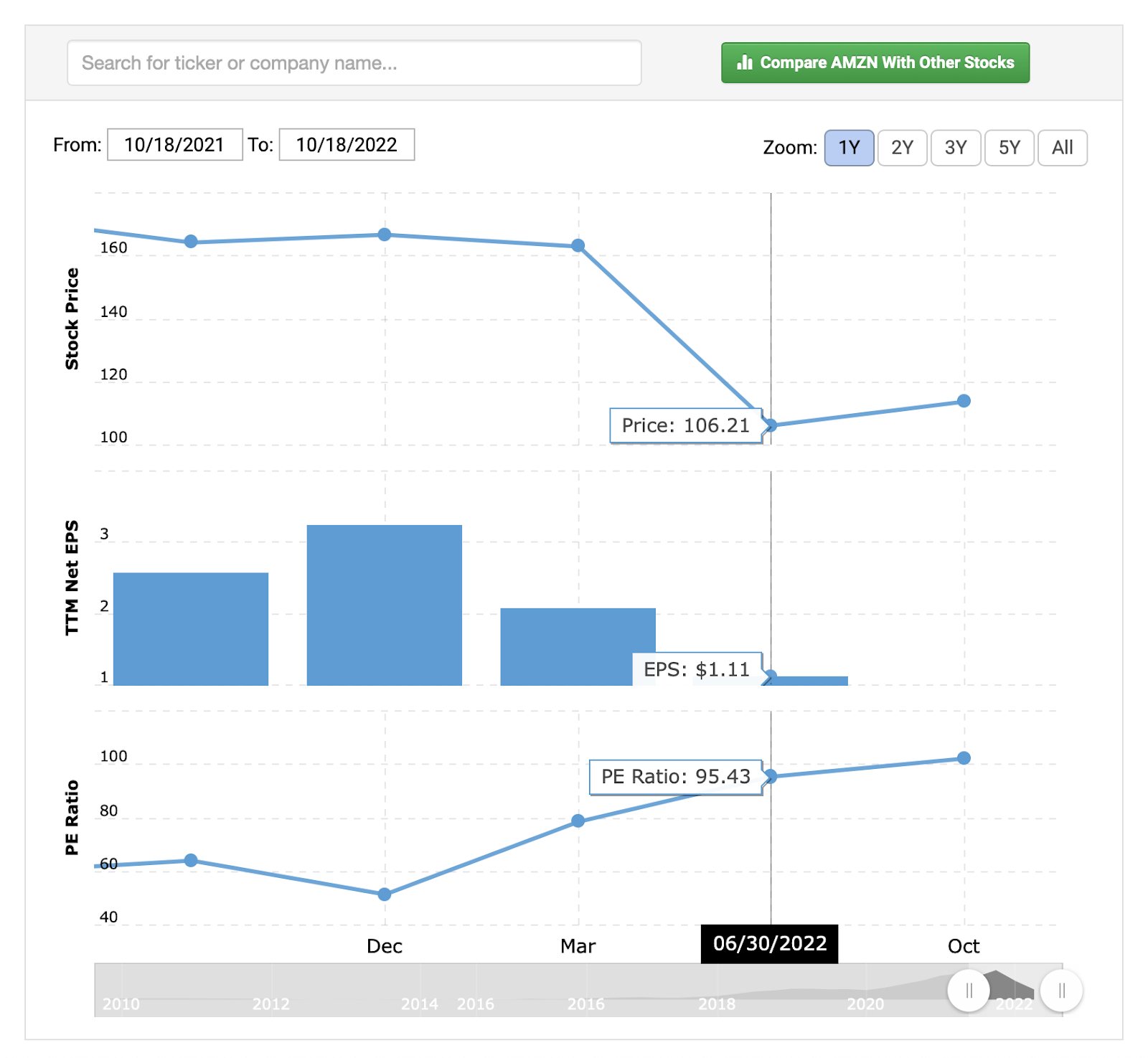Screen dimensions: 1148x1058
Task: Click the From date field
Action: coord(174,145)
